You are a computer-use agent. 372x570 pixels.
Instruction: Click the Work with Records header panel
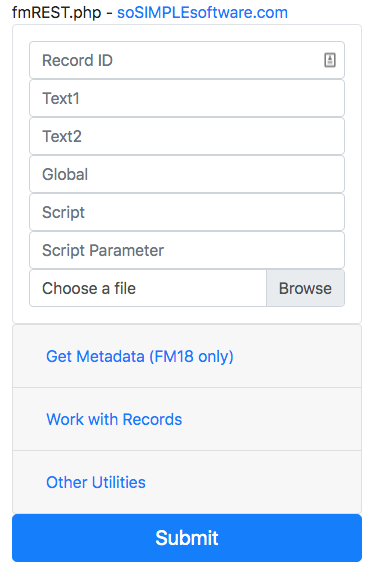(187, 419)
